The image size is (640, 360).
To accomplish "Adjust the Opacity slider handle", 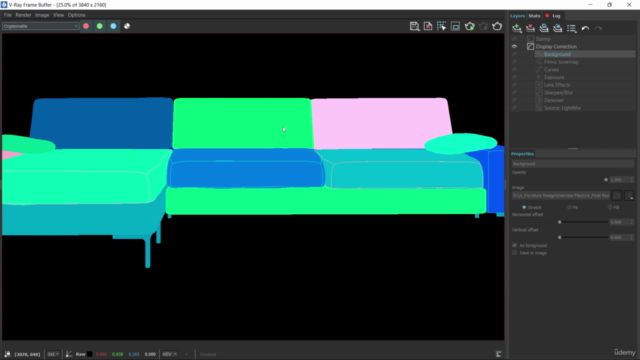I will 606,180.
